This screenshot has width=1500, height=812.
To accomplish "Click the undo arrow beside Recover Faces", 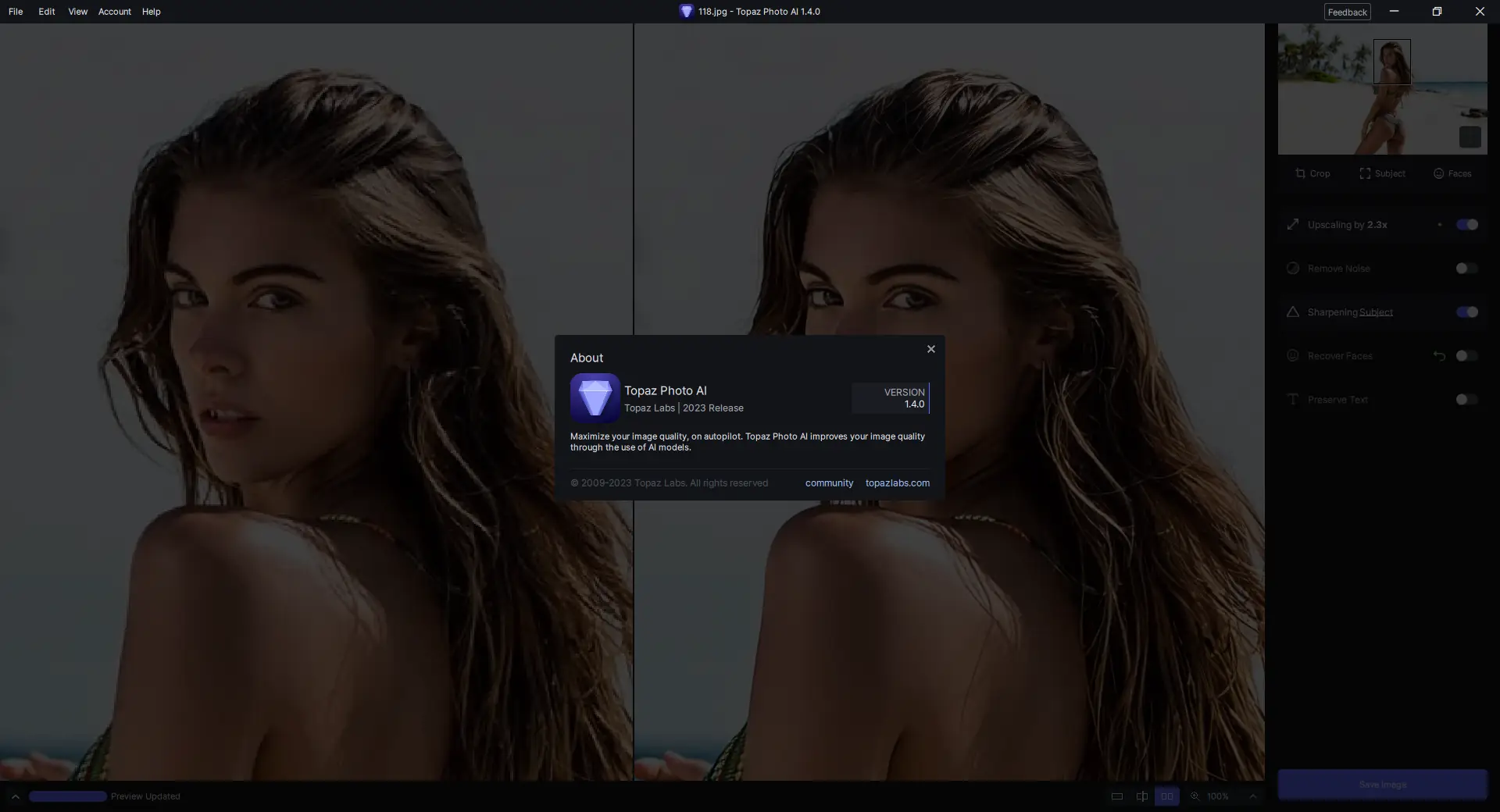I will pos(1439,356).
